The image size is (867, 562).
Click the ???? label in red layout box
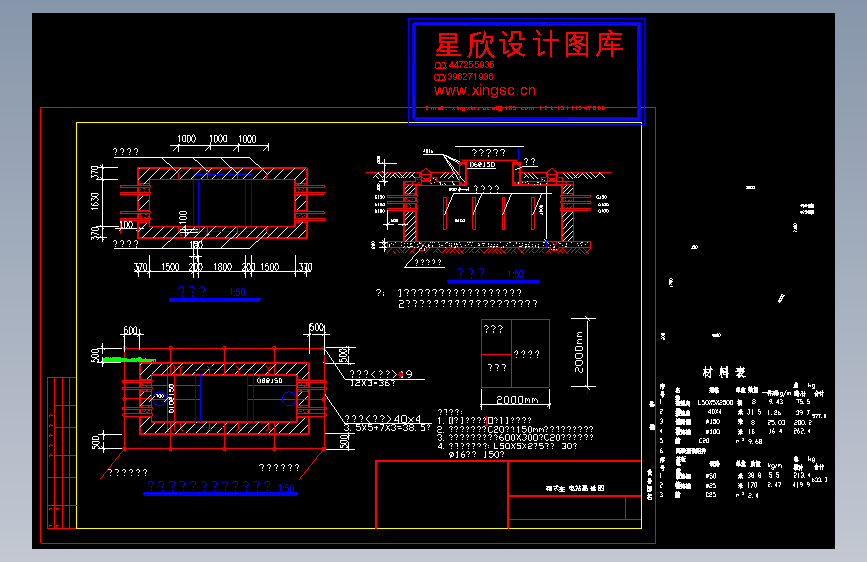pyautogui.click(x=526, y=354)
